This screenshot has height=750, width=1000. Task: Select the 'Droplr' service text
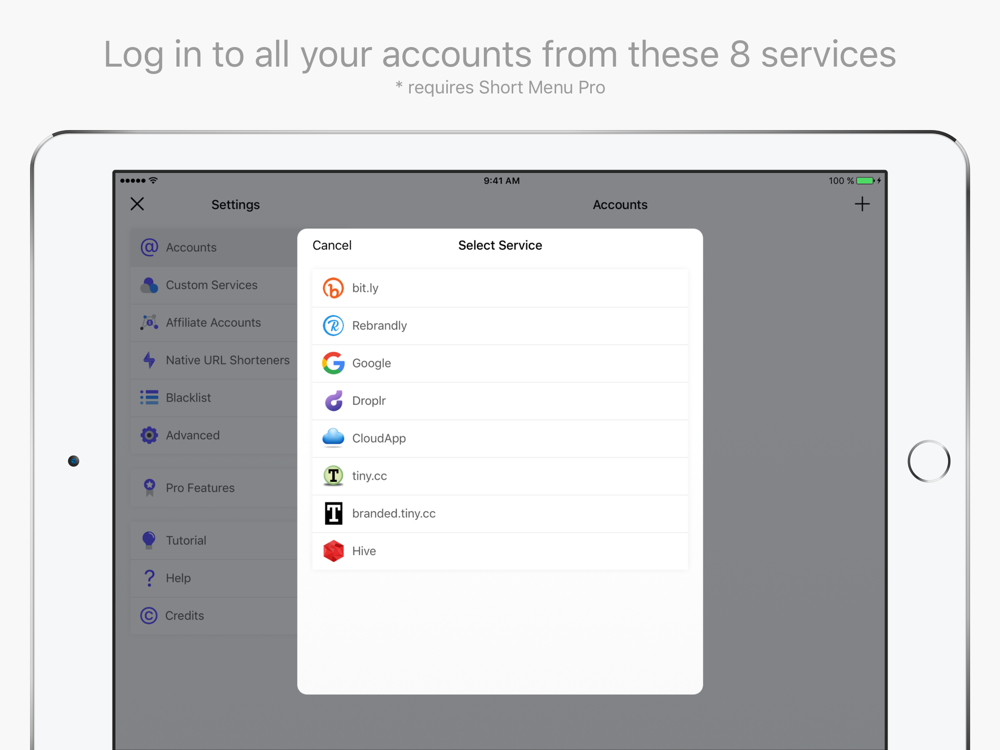tap(369, 401)
